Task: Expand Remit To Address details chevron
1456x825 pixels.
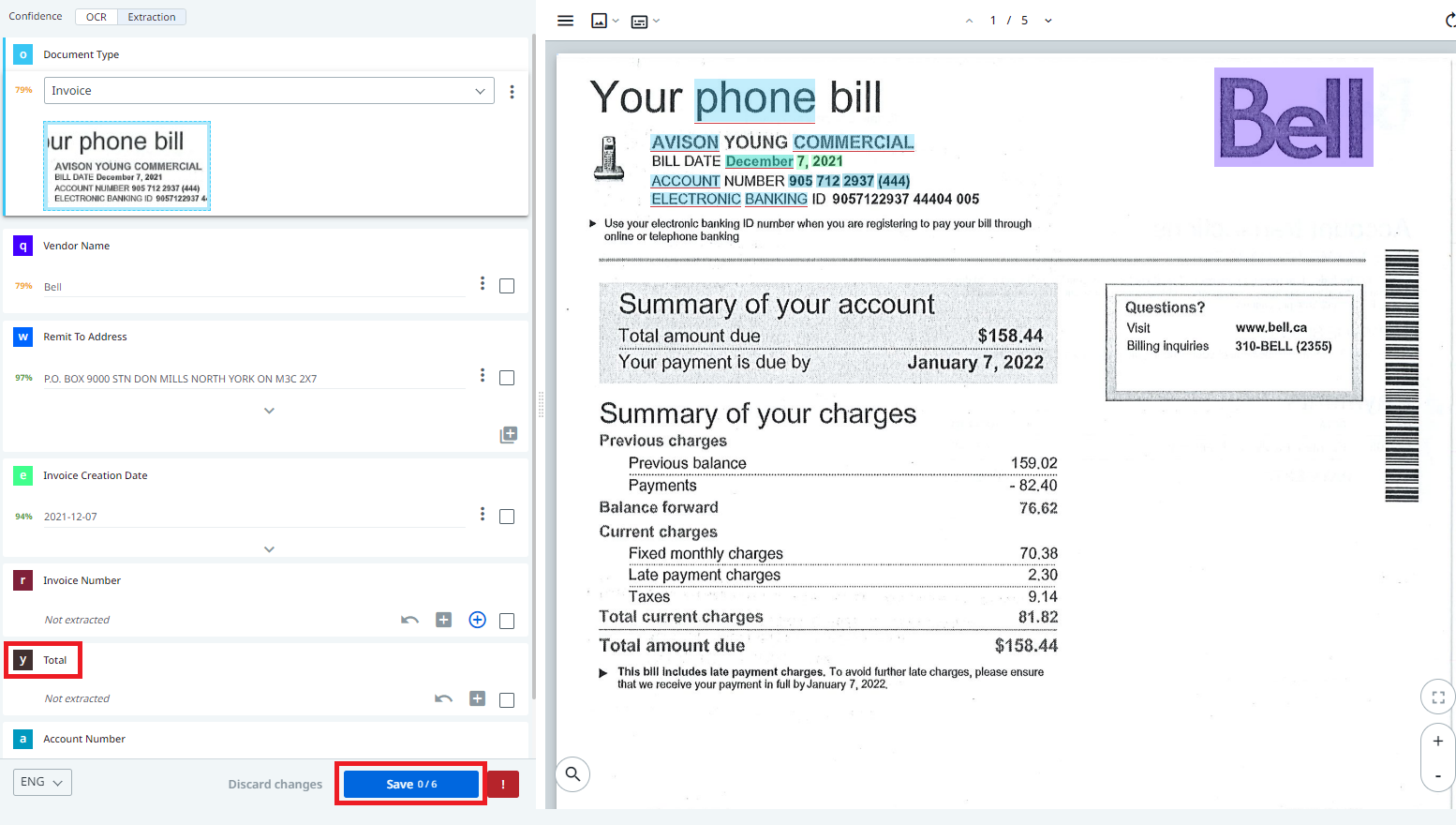Action: pos(269,411)
